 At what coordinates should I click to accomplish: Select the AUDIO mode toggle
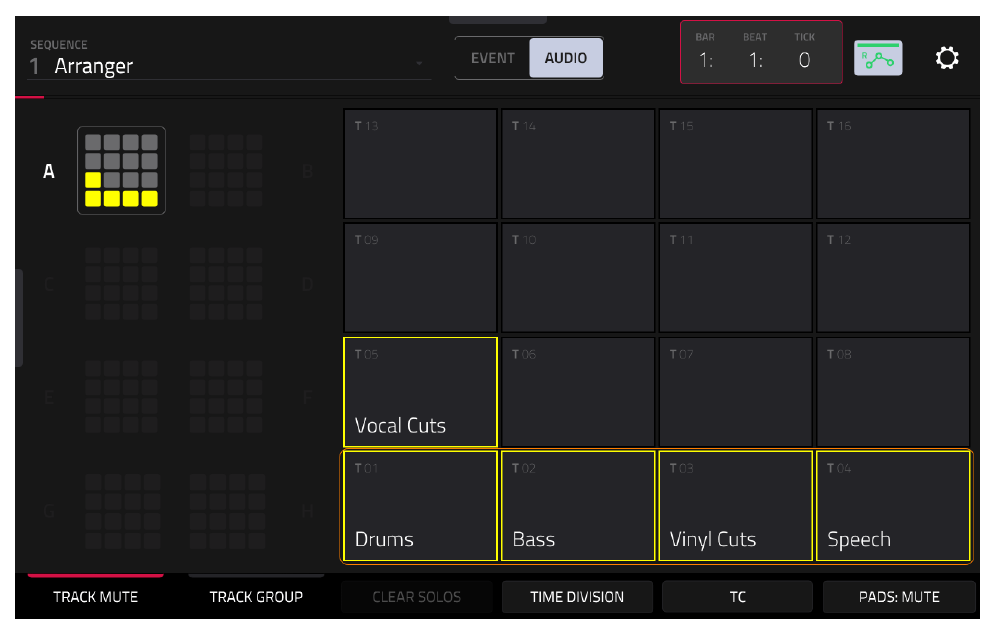tap(566, 58)
